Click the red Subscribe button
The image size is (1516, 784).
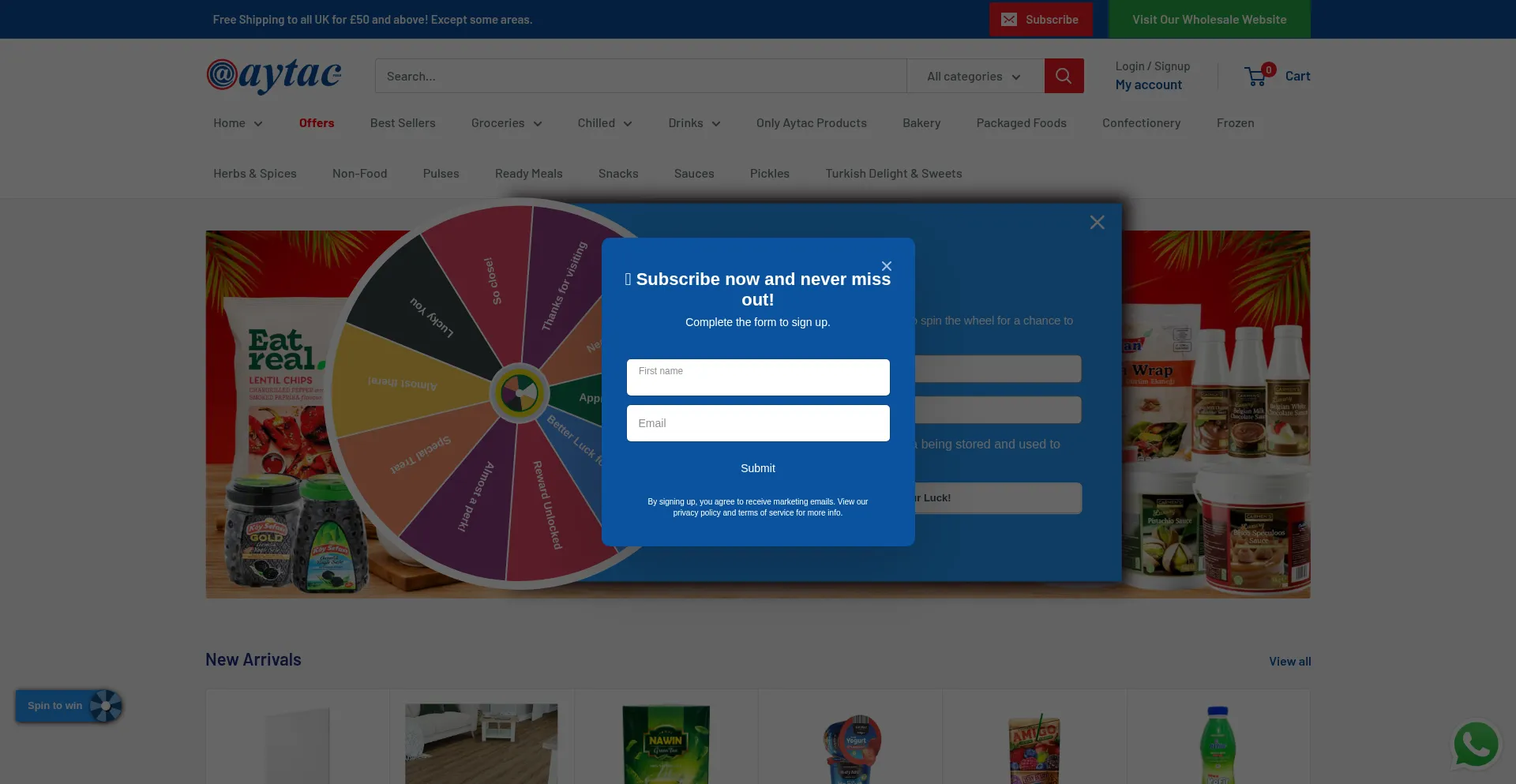click(x=1041, y=20)
